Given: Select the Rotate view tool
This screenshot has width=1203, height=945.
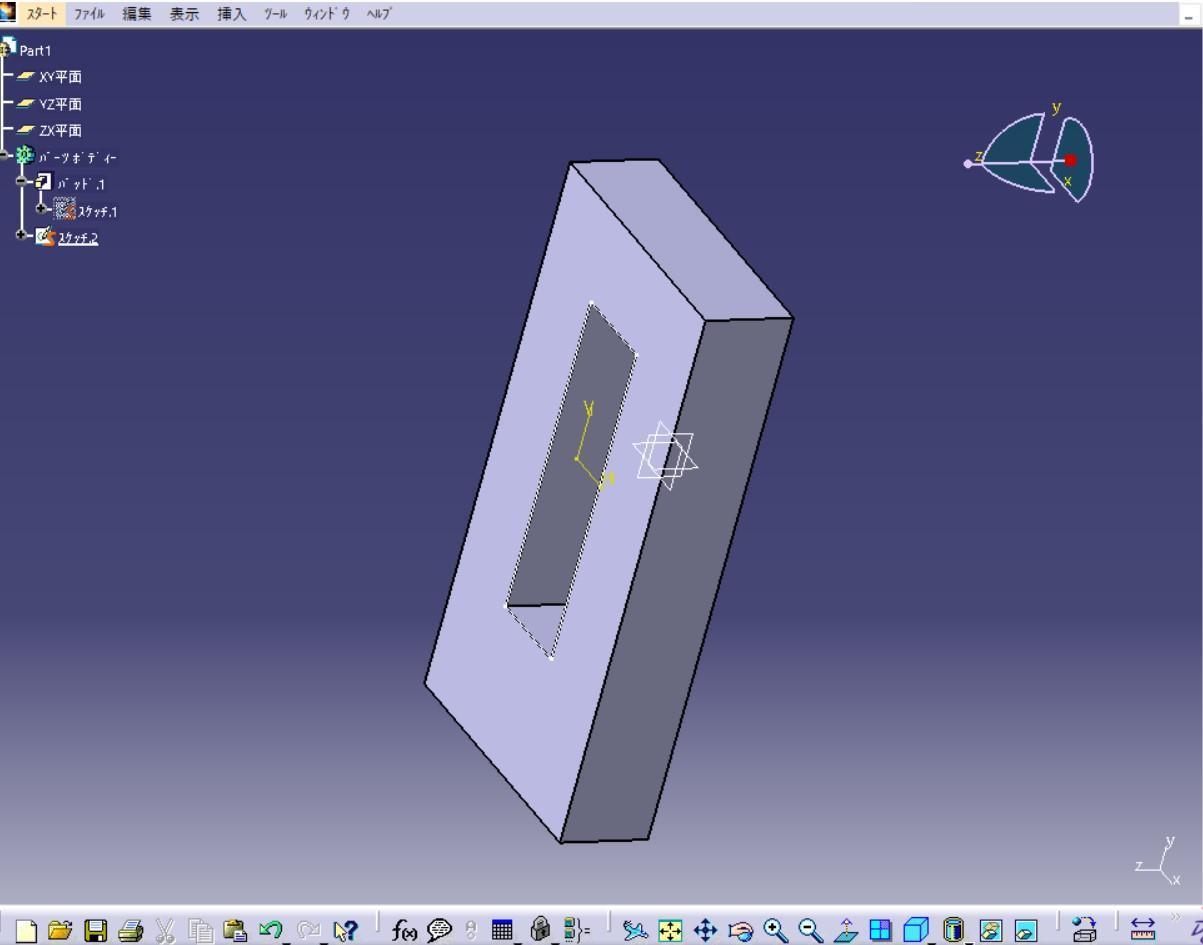Looking at the screenshot, I should tap(740, 931).
